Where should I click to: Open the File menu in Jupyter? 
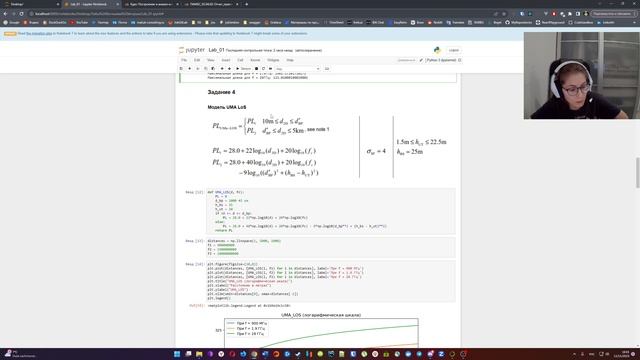coord(184,60)
